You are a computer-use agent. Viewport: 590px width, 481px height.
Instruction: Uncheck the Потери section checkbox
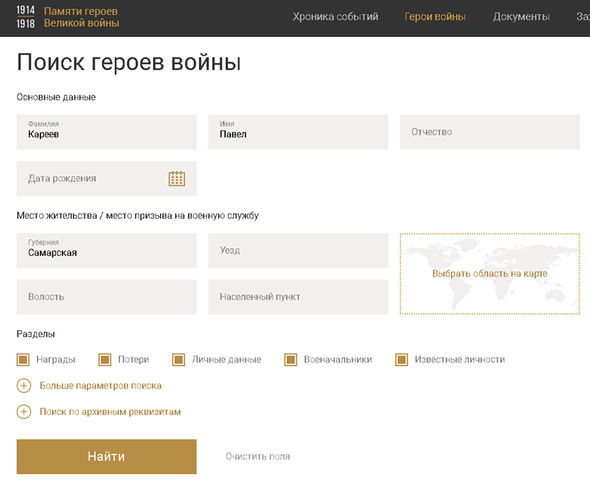pyautogui.click(x=105, y=359)
